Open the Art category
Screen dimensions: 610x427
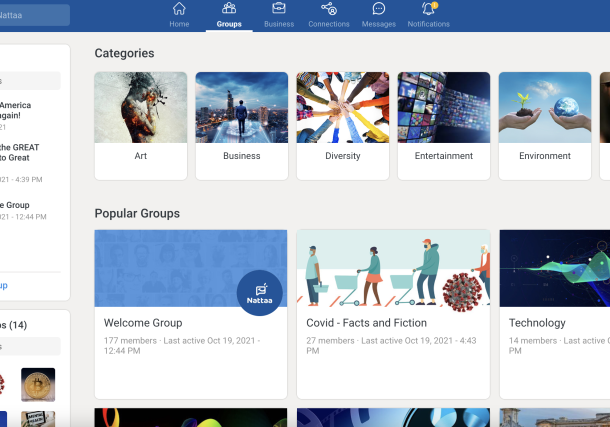coord(141,125)
